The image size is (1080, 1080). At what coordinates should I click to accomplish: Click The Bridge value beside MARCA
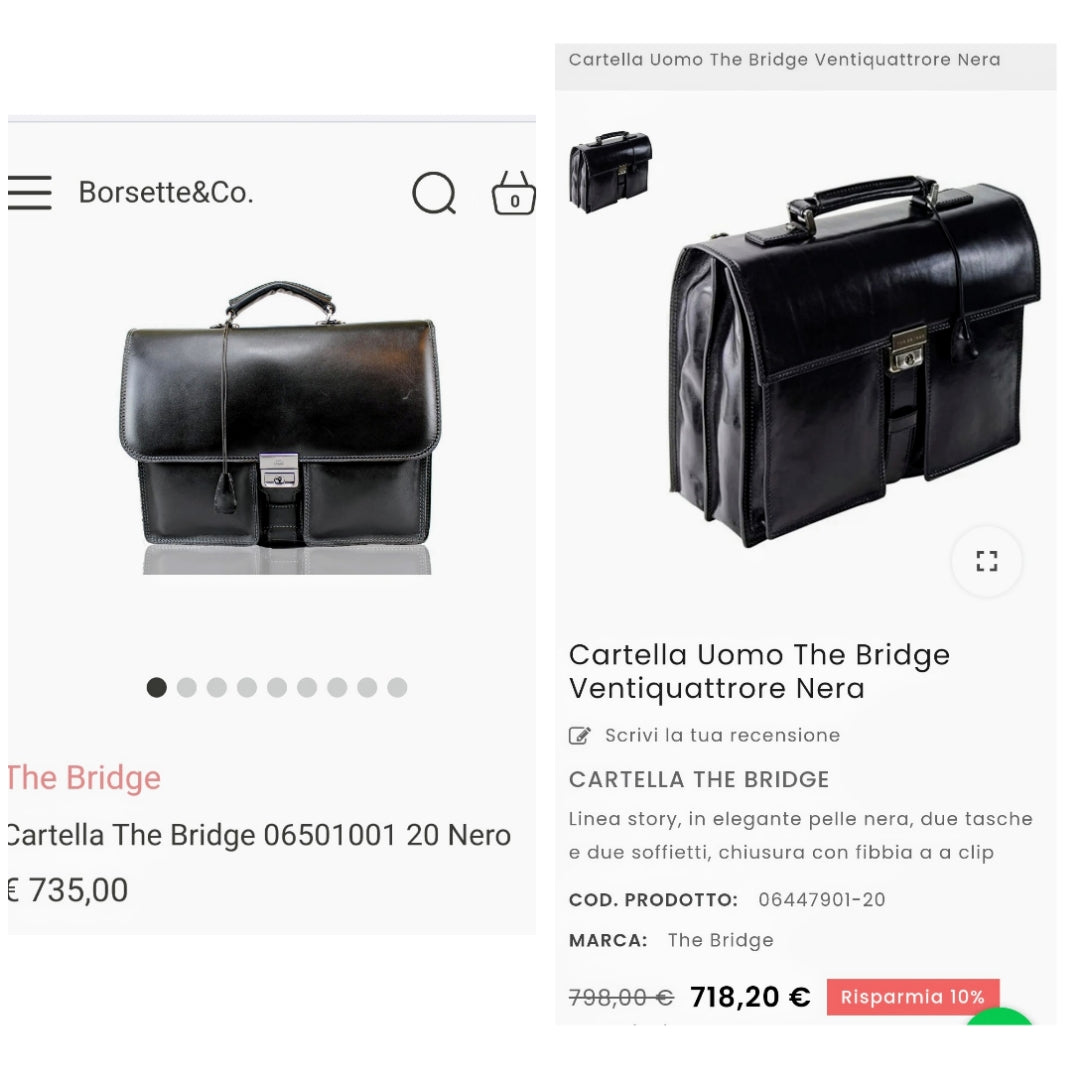coord(720,940)
